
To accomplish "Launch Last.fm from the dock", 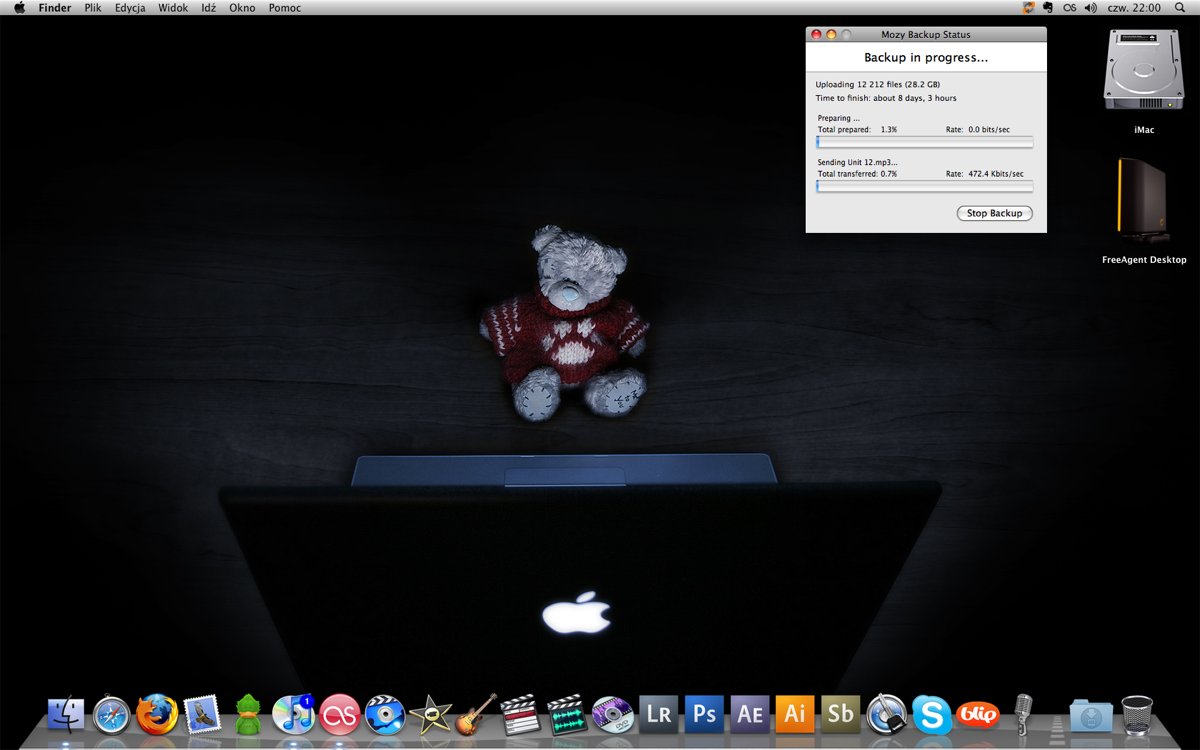I will click(339, 715).
